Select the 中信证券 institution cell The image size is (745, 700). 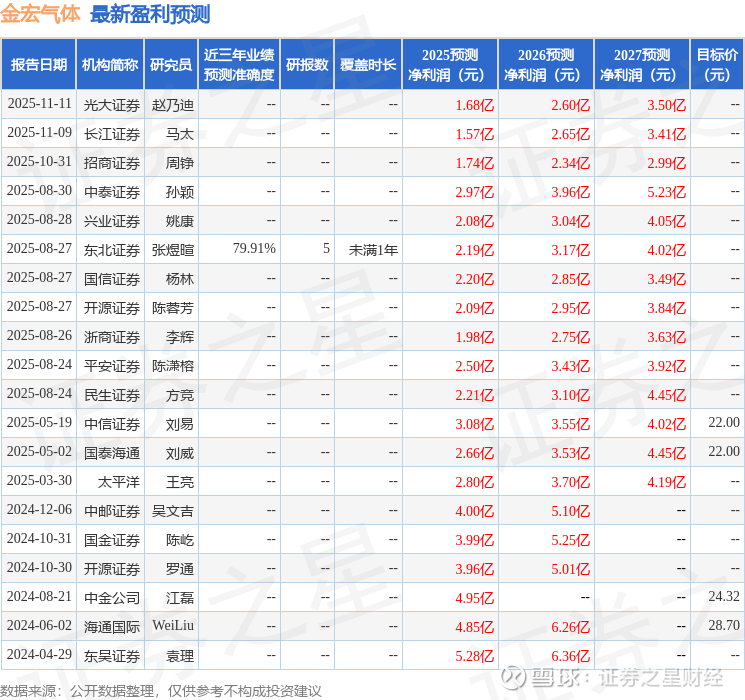112,424
